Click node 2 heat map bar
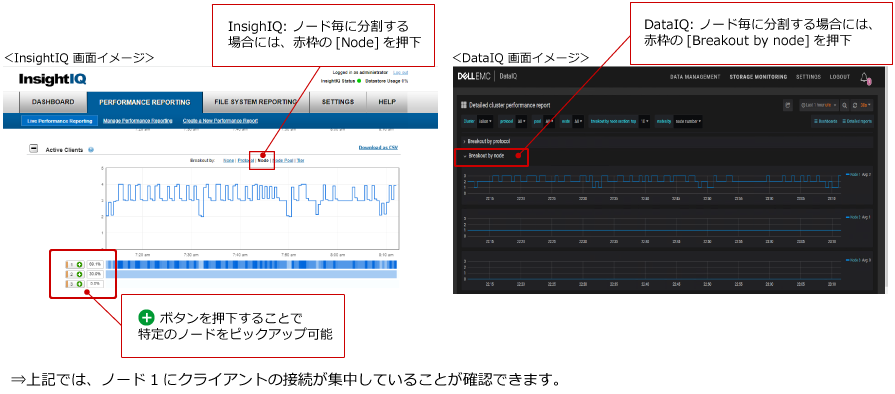 click(251, 274)
